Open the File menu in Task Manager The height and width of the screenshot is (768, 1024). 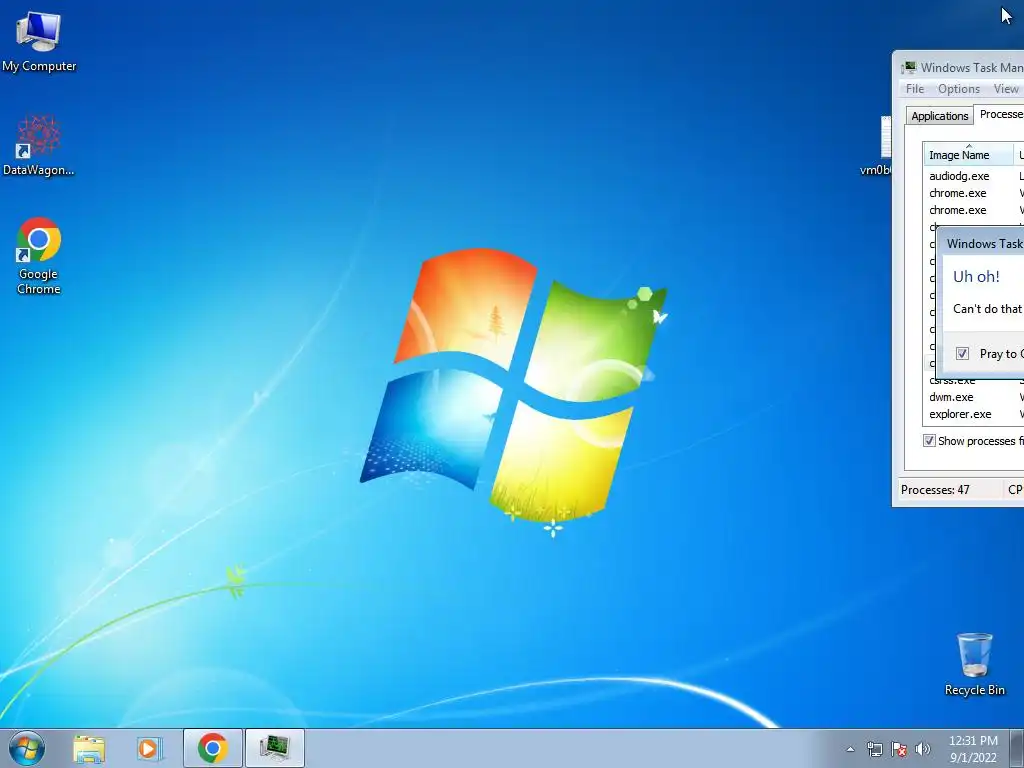pyautogui.click(x=914, y=89)
